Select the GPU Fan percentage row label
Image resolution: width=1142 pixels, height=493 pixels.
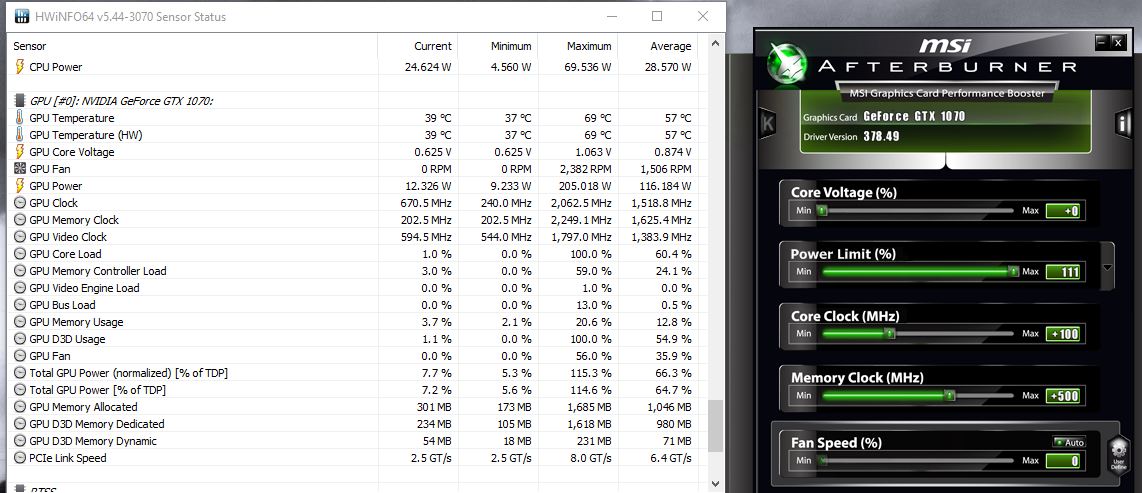[50, 356]
